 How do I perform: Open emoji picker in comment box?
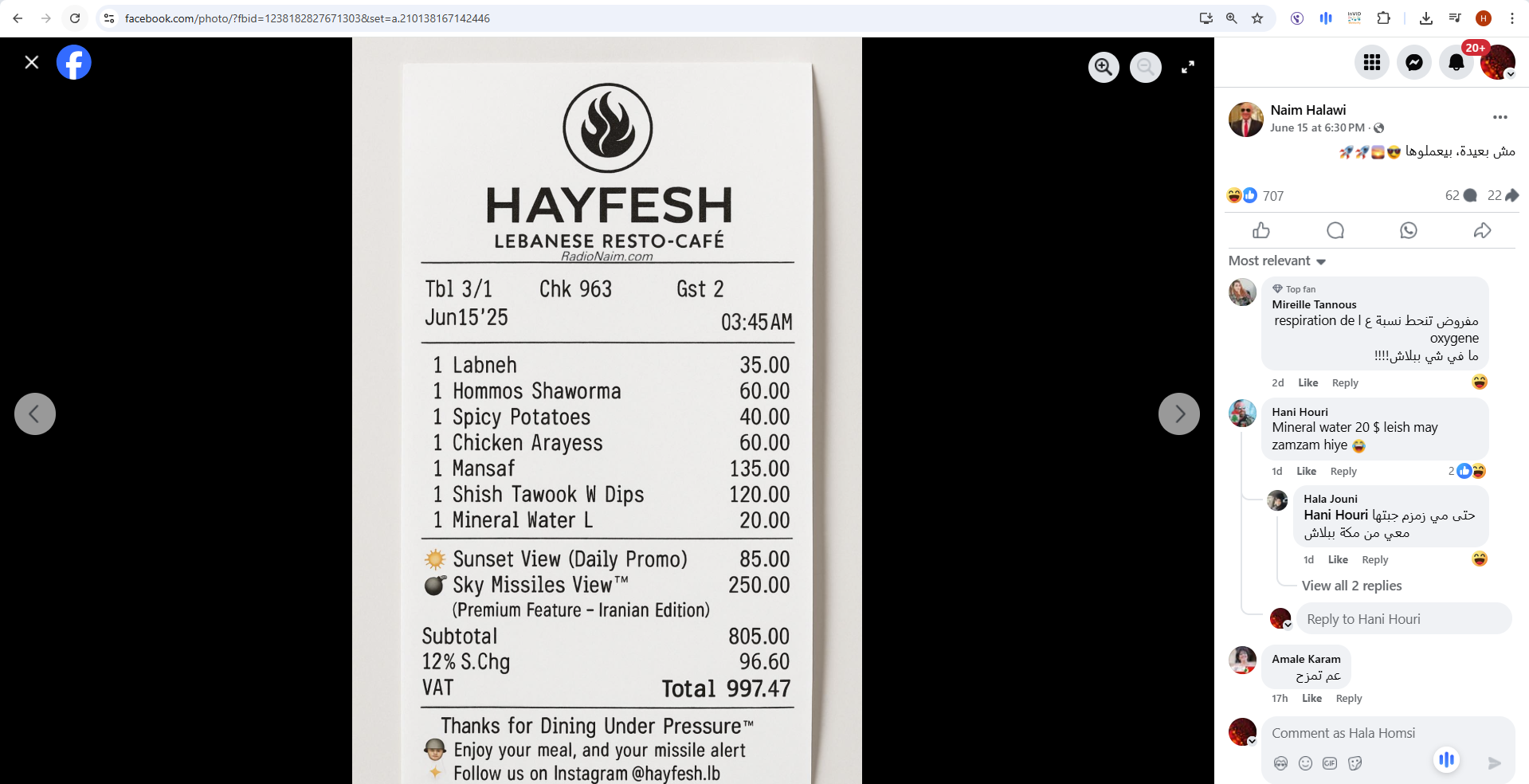tap(1305, 763)
